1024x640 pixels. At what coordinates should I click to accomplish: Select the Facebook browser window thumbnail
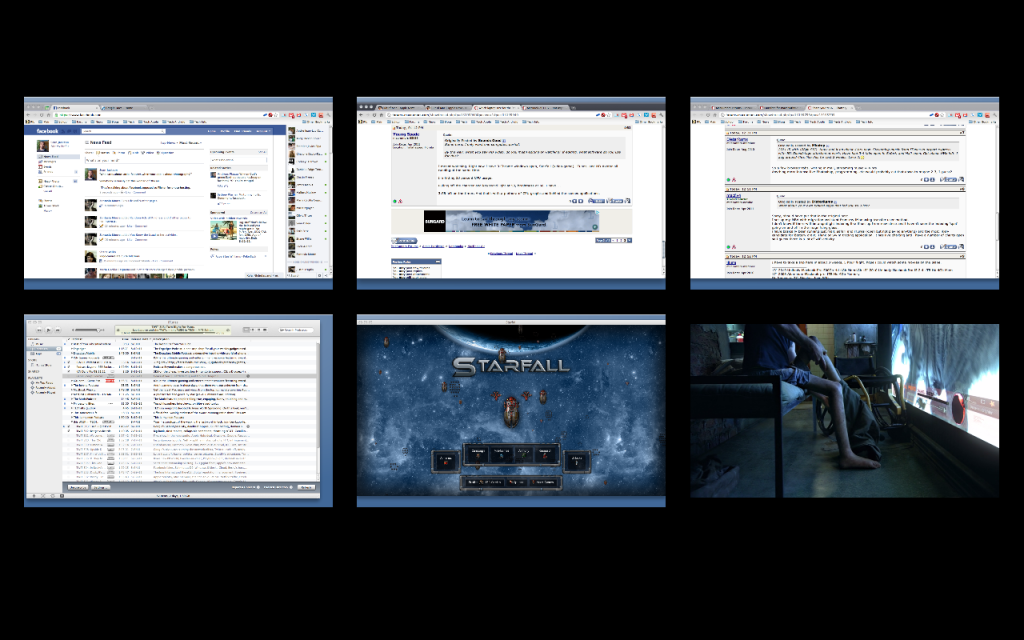click(x=178, y=193)
